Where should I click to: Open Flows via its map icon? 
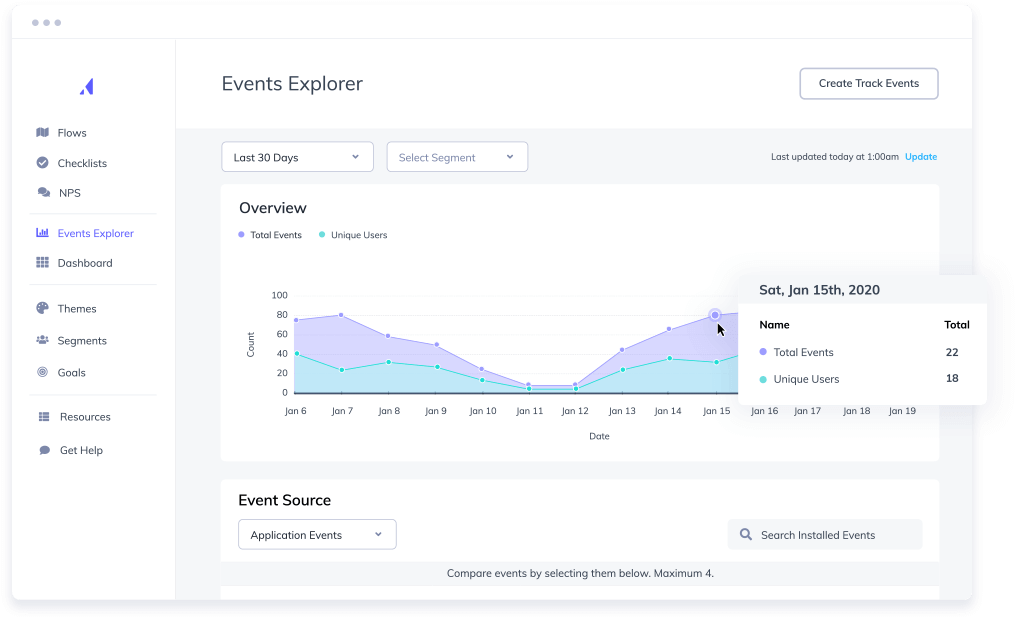(42, 133)
